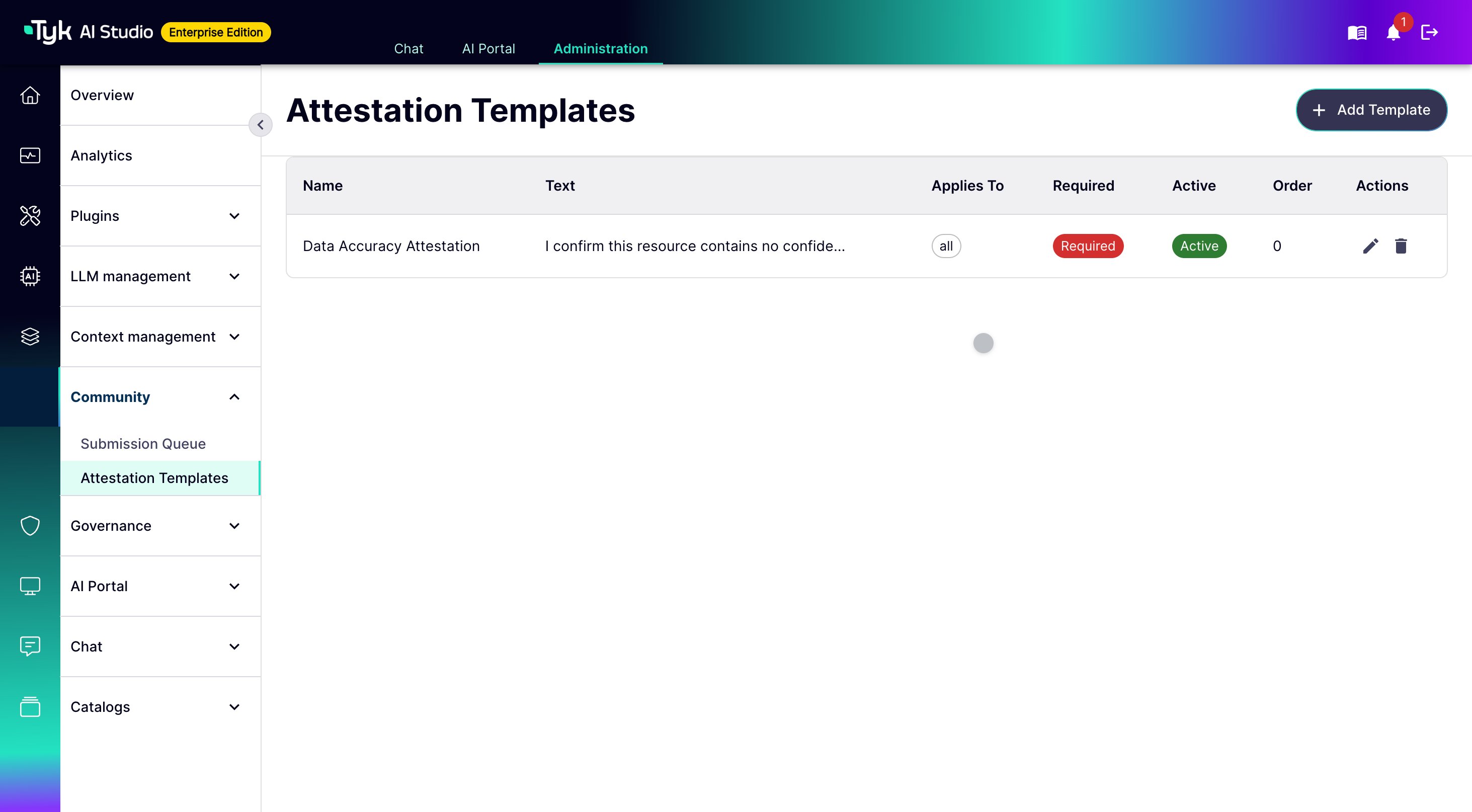Click the 'all' Applies To chip
This screenshot has height=812, width=1472.
click(946, 247)
